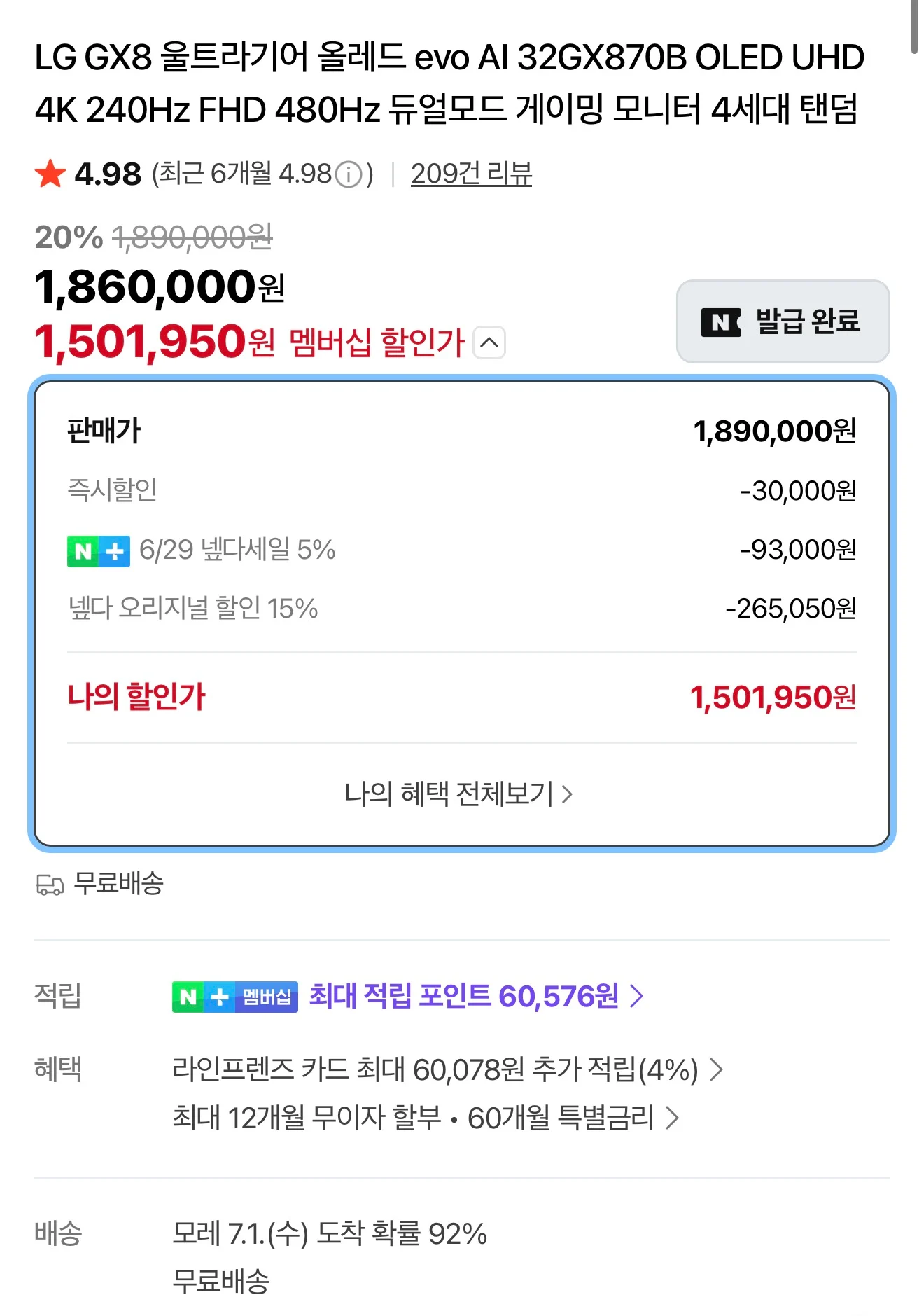
Task: Select the 넾다 오리지널 할인 15% row
Action: 462,609
